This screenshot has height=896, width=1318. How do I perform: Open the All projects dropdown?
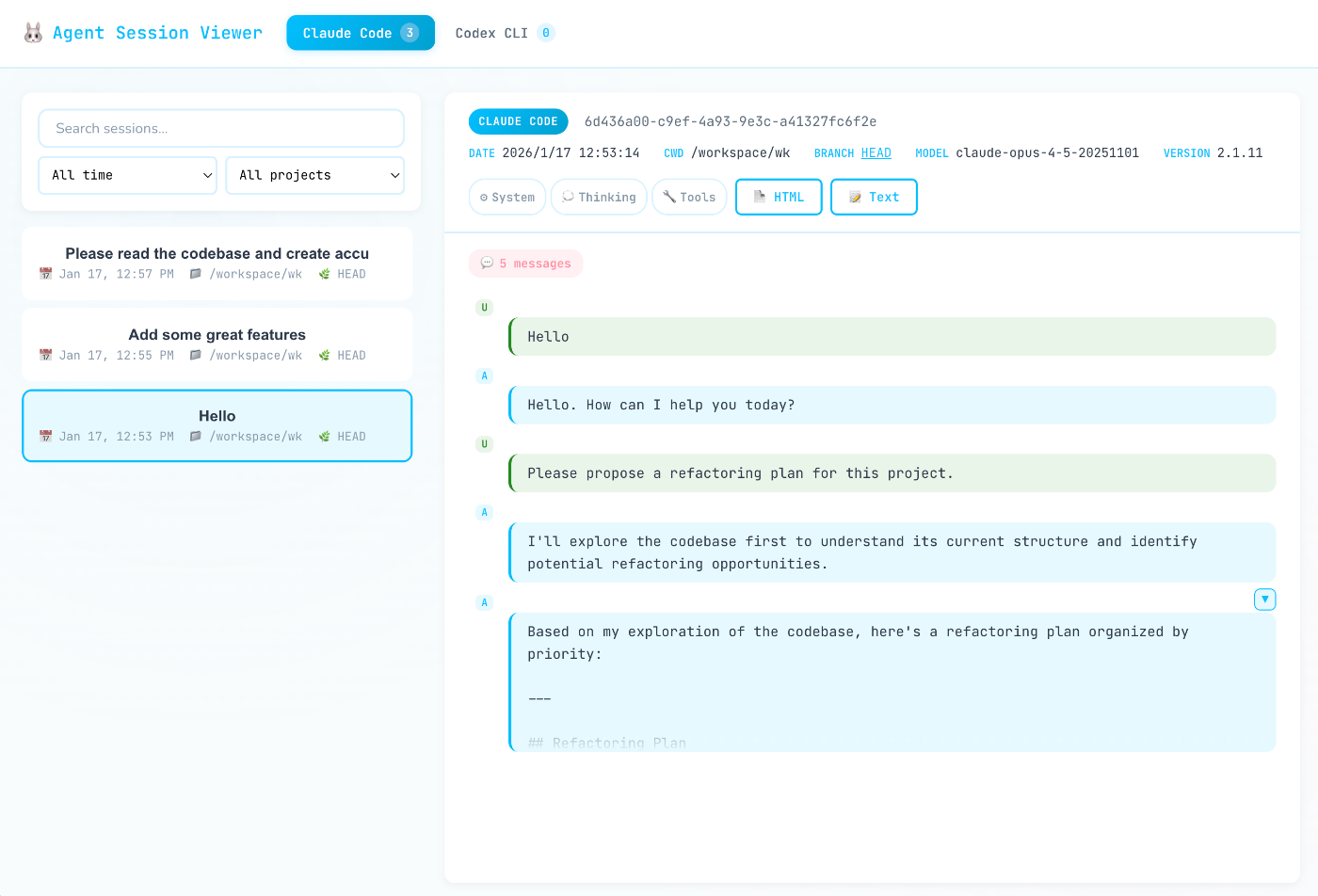click(x=315, y=175)
